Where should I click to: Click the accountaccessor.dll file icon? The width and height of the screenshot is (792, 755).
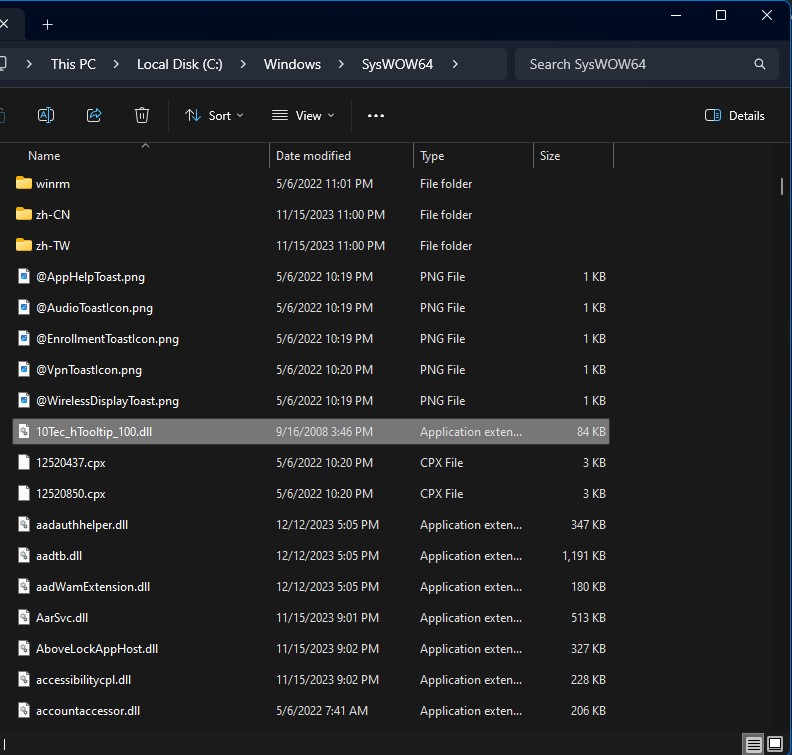[x=24, y=710]
